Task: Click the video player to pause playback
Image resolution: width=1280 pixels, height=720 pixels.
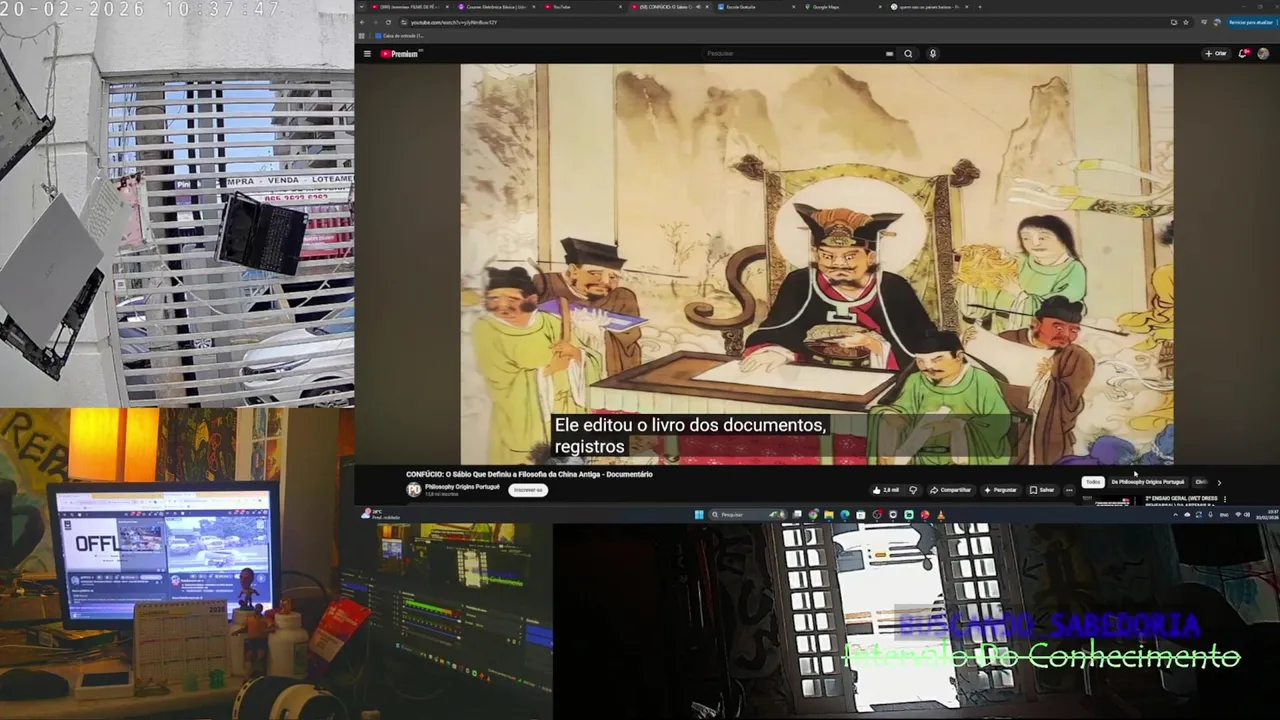Action: click(816, 264)
